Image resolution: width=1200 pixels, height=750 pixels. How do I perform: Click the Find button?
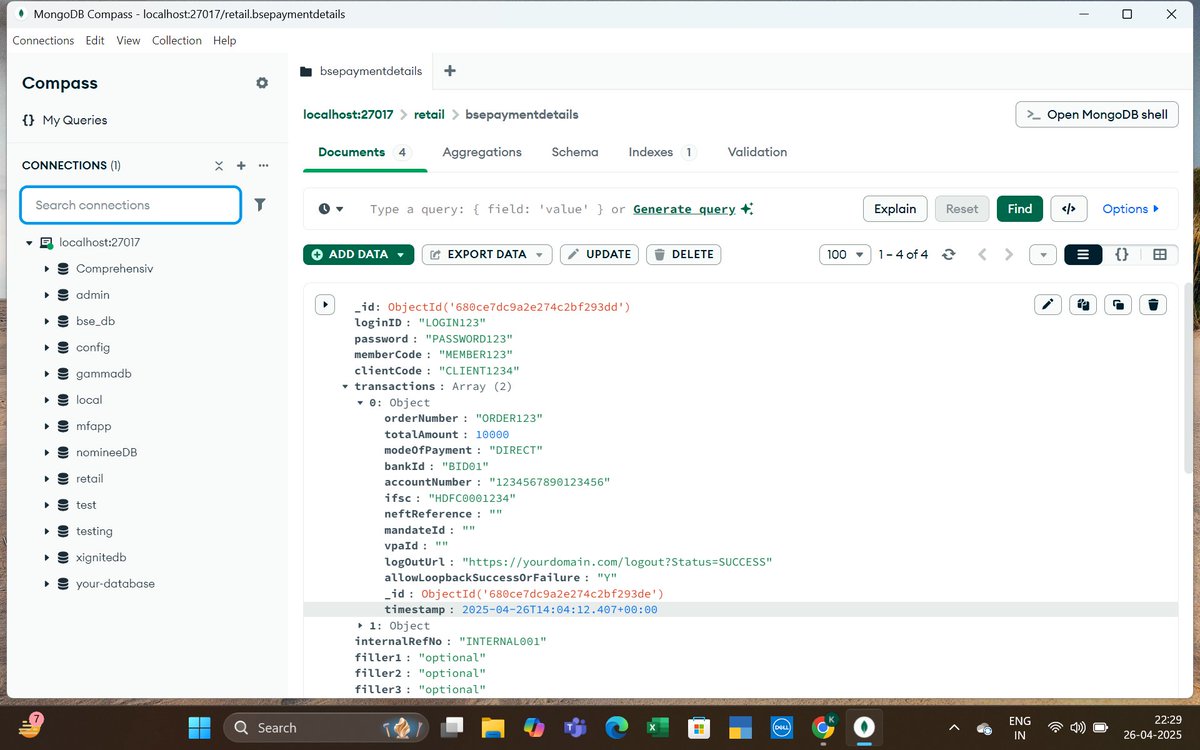(x=1020, y=209)
